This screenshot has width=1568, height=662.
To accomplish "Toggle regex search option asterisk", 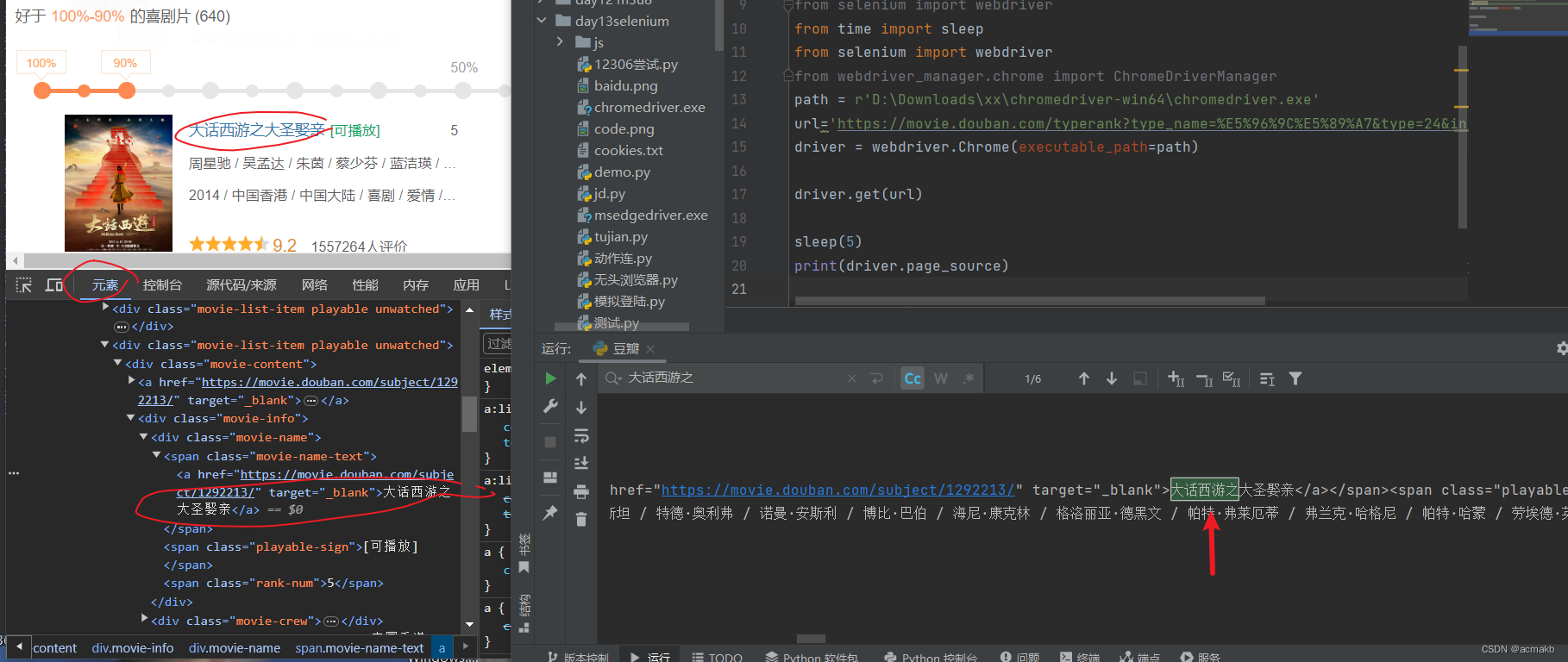I will tap(969, 378).
